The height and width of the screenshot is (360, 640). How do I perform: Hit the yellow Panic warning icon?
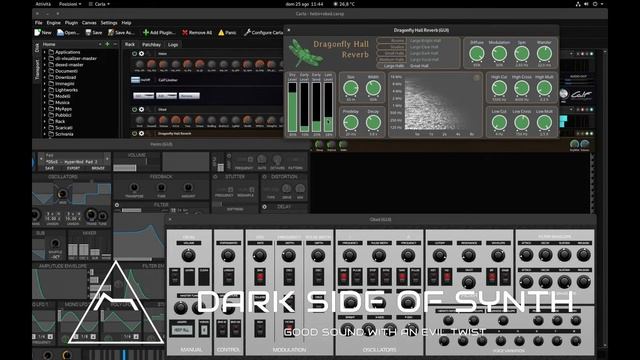click(221, 32)
